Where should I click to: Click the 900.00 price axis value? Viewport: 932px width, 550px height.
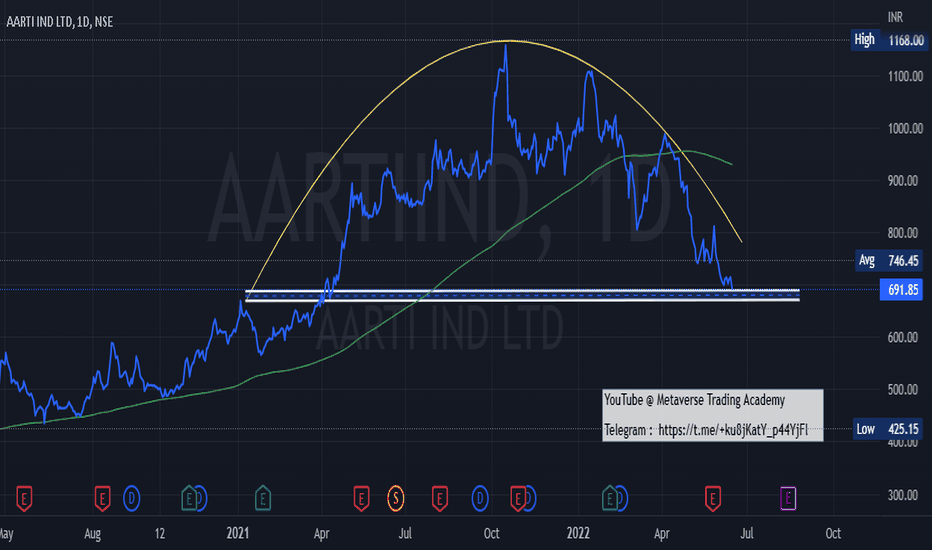tap(903, 181)
